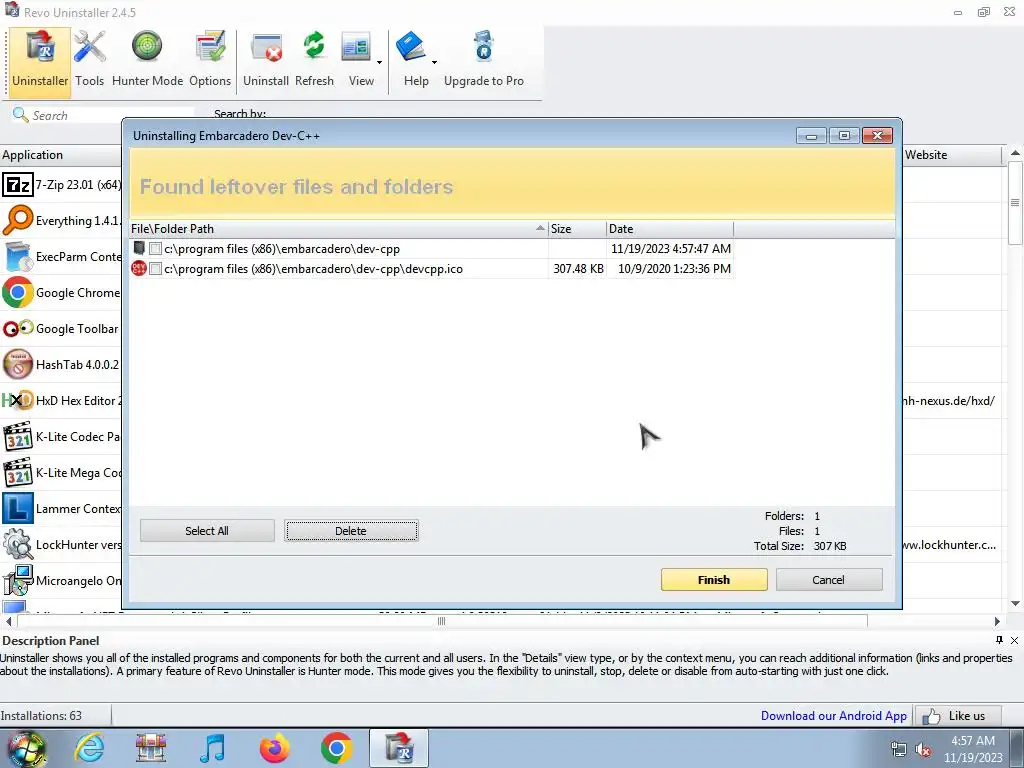This screenshot has height=768, width=1024.
Task: Click the View toolbar icon
Action: (x=356, y=48)
